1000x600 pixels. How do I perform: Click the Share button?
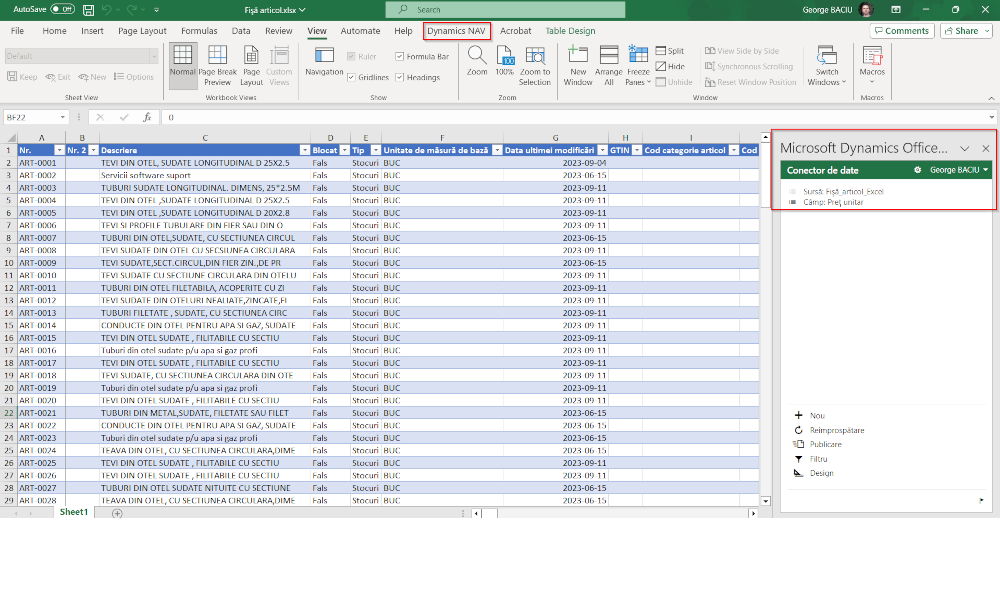tap(966, 31)
